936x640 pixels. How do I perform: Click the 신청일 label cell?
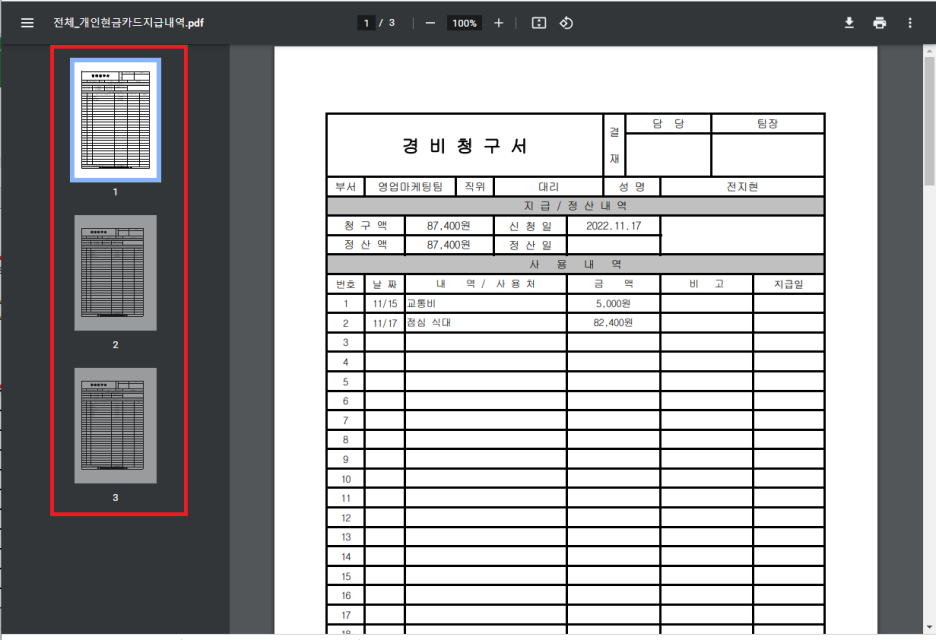click(530, 226)
